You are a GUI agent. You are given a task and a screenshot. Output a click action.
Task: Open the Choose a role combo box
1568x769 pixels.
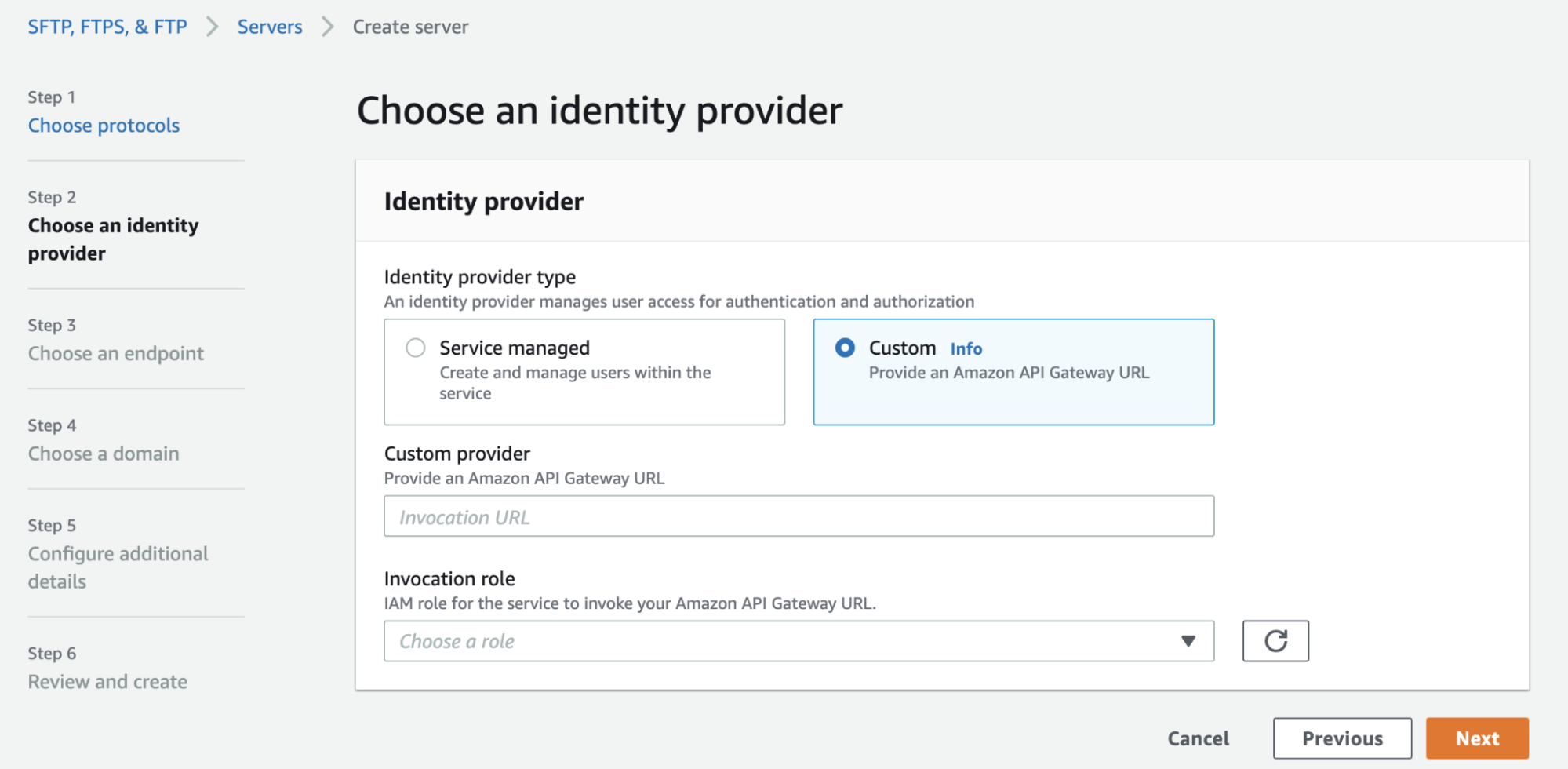[x=784, y=641]
